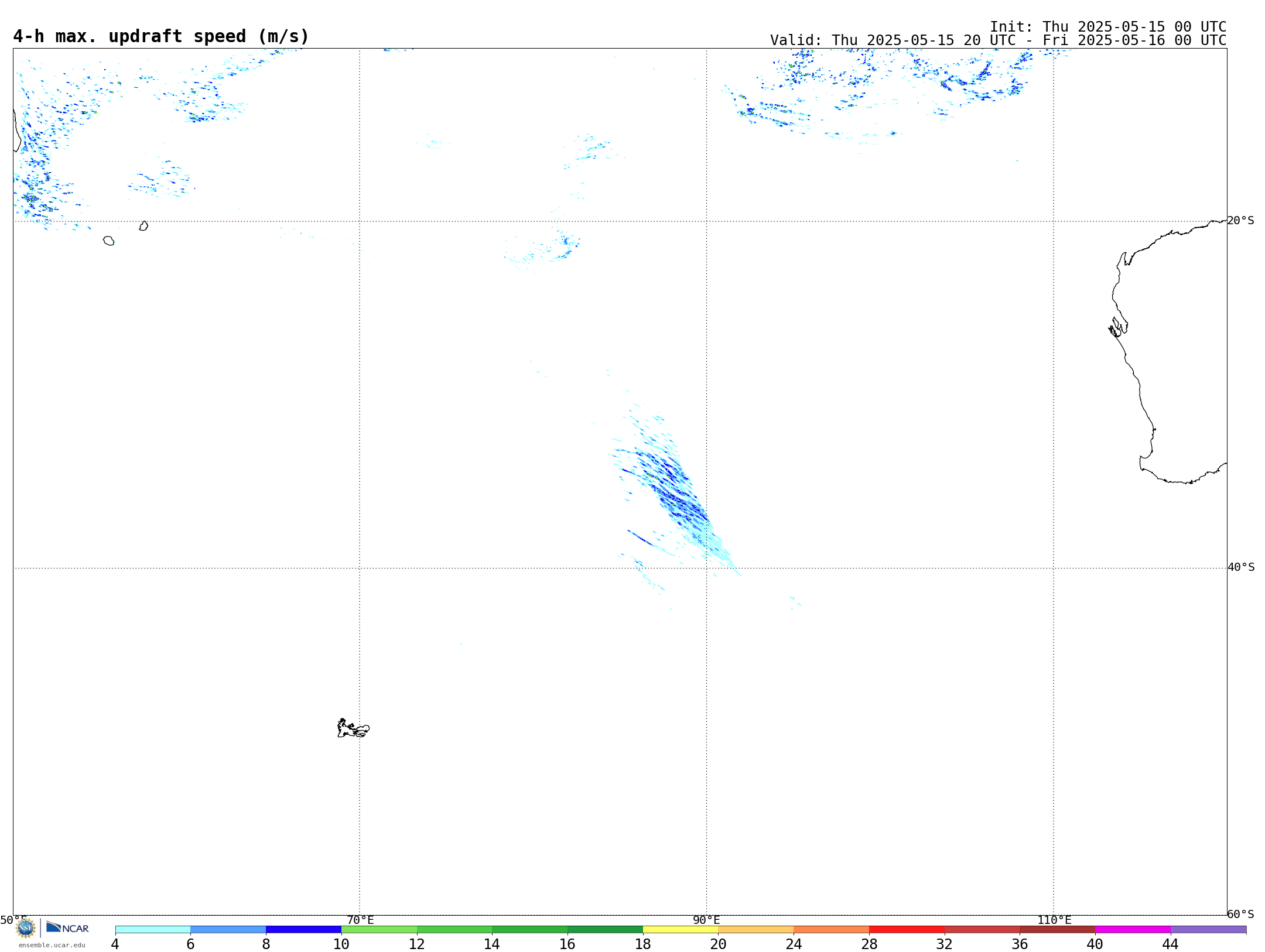
Task: Click the Kerguelen Islands outline near 70°E
Action: point(353,728)
